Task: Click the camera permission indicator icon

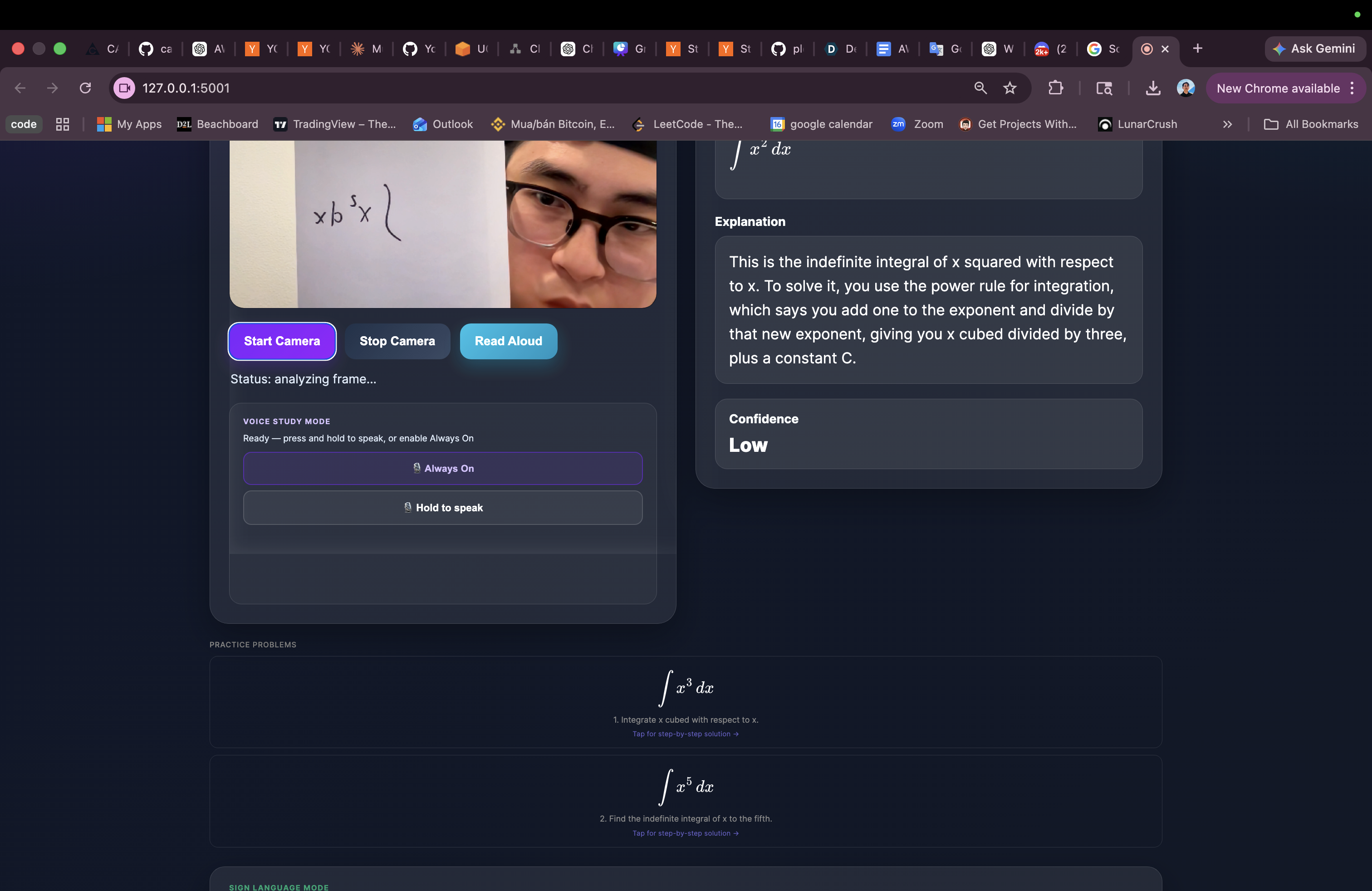Action: tap(124, 88)
